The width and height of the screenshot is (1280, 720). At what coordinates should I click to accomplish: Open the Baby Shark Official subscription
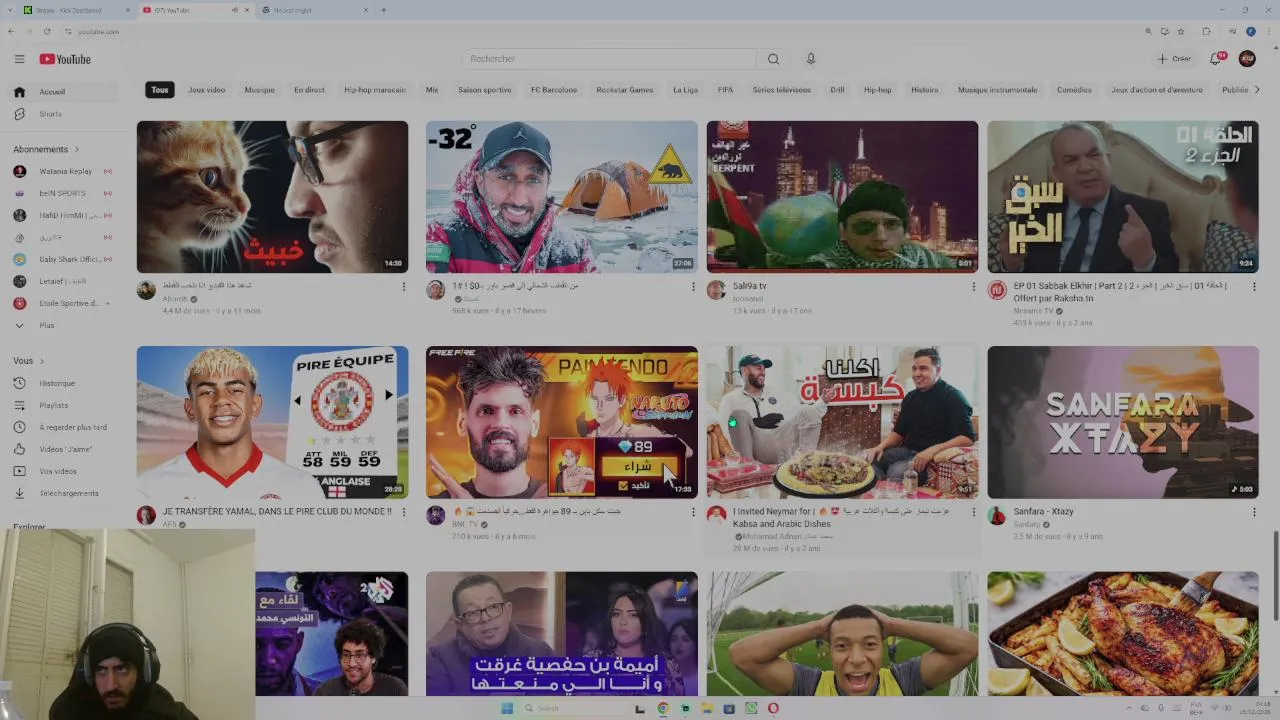tap(66, 259)
